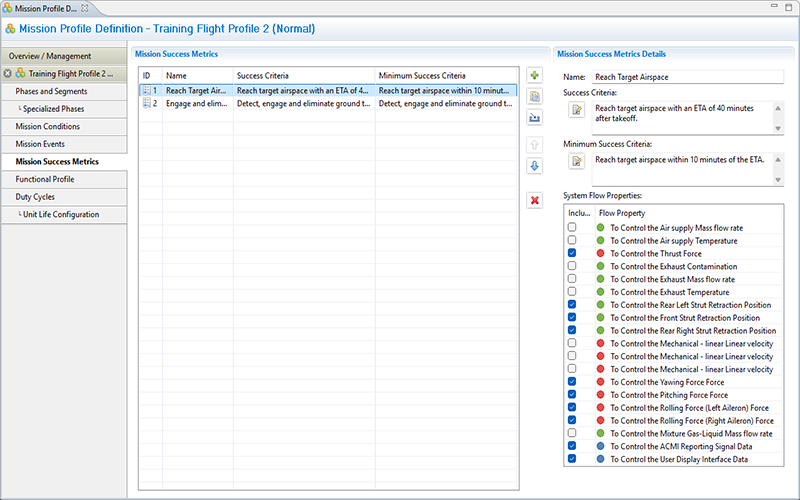800x500 pixels.
Task: Open the Phases and Segments page
Action: 64,91
